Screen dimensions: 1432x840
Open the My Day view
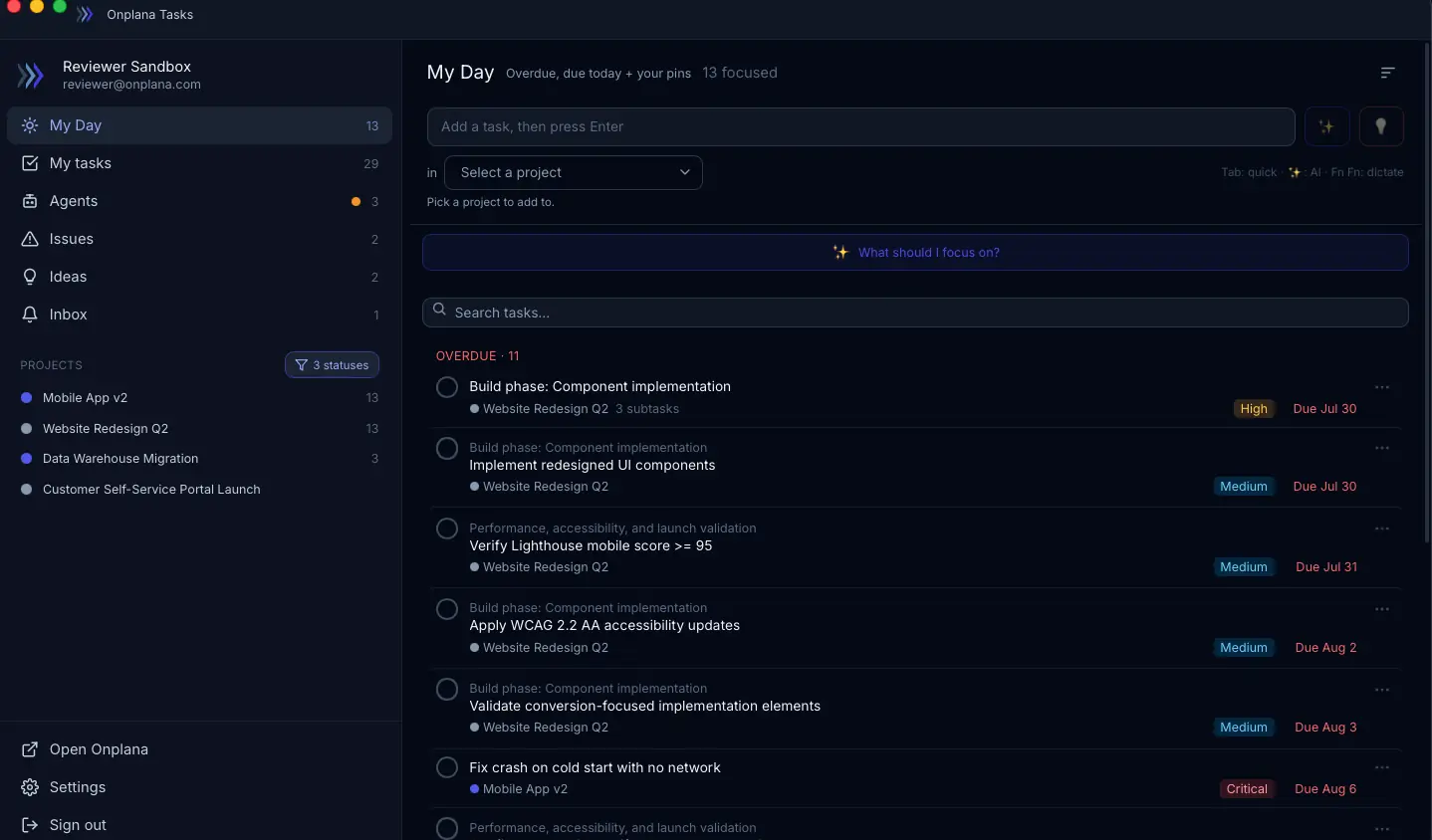tap(199, 125)
